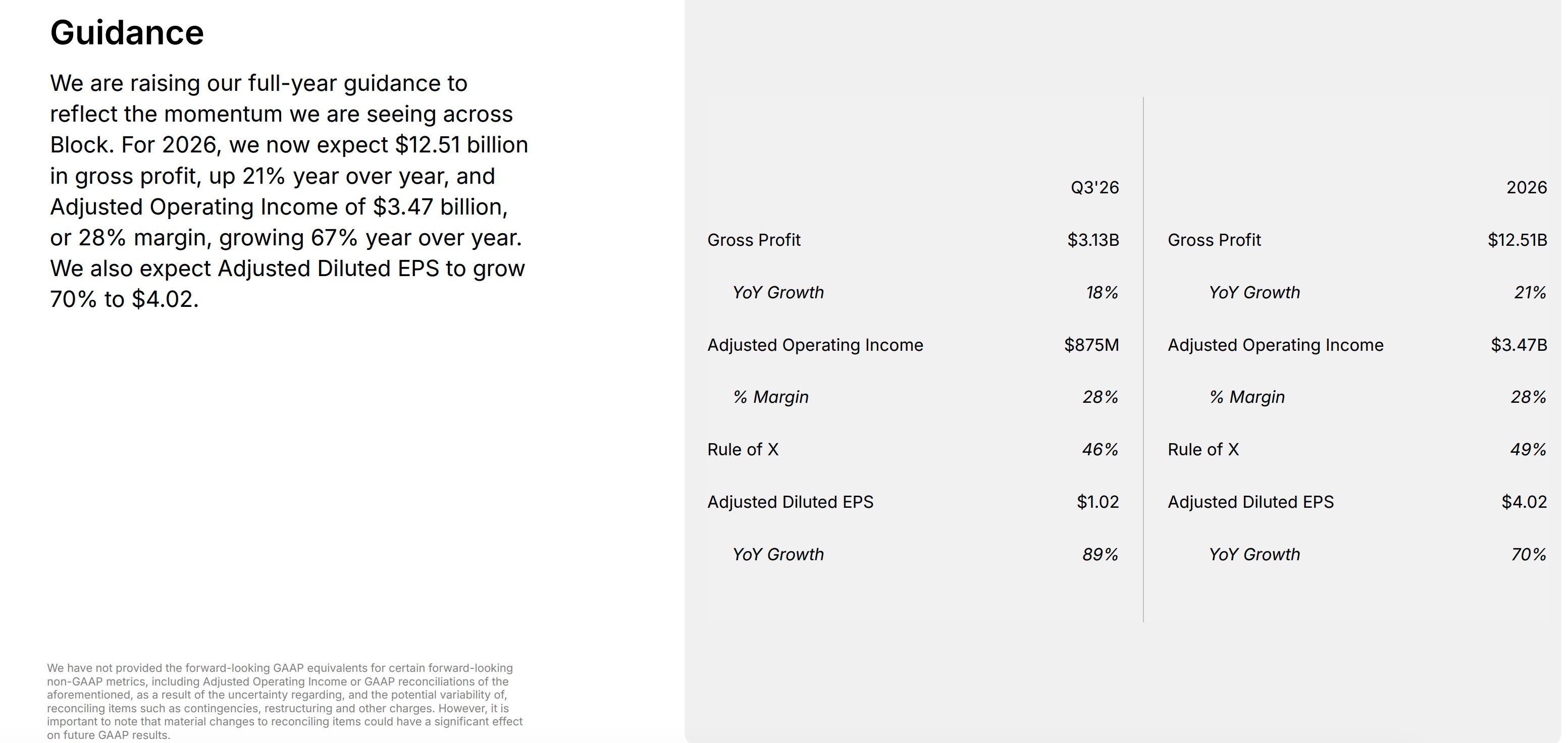Click the 2026 Rule of X 49% value
Image resolution: width=1568 pixels, height=743 pixels.
point(1528,450)
